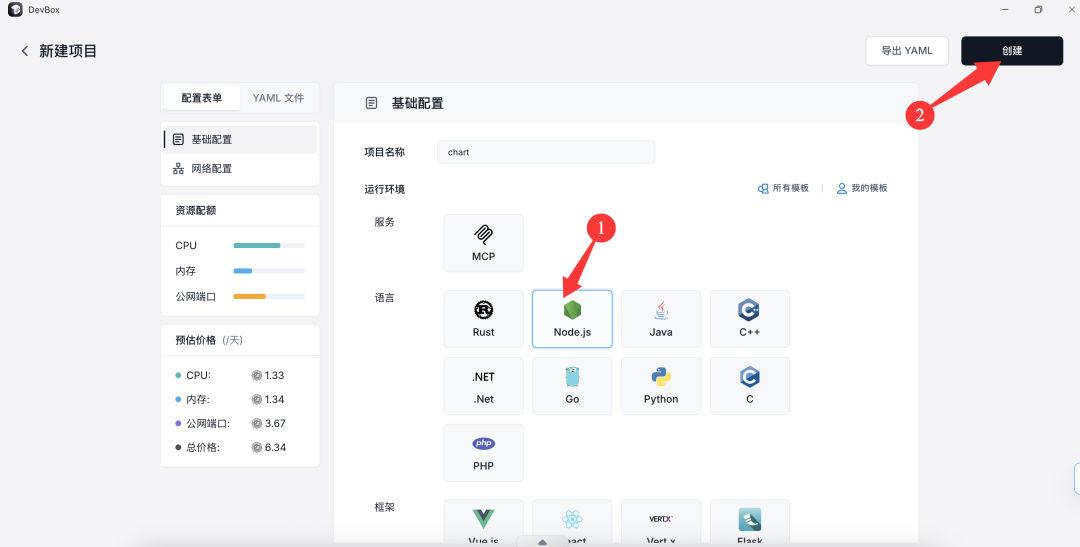This screenshot has width=1080, height=547.
Task: Click the 所有模板 templates icon
Action: click(763, 188)
